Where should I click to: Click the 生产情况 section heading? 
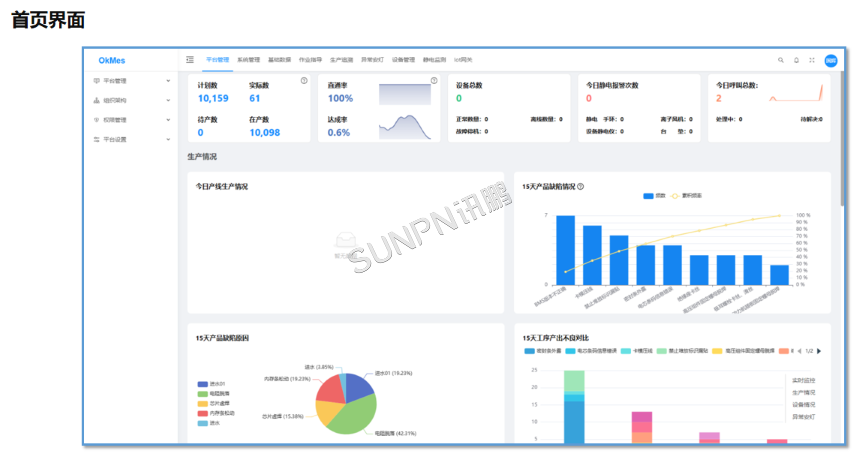point(202,157)
